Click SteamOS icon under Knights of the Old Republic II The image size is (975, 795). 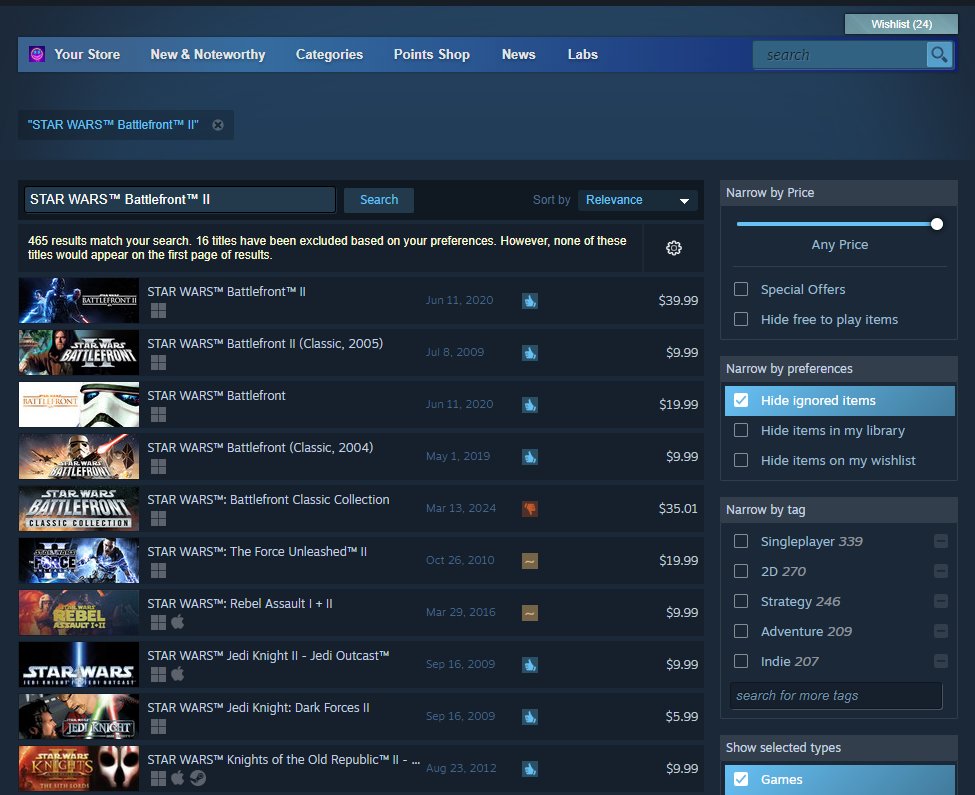point(198,778)
